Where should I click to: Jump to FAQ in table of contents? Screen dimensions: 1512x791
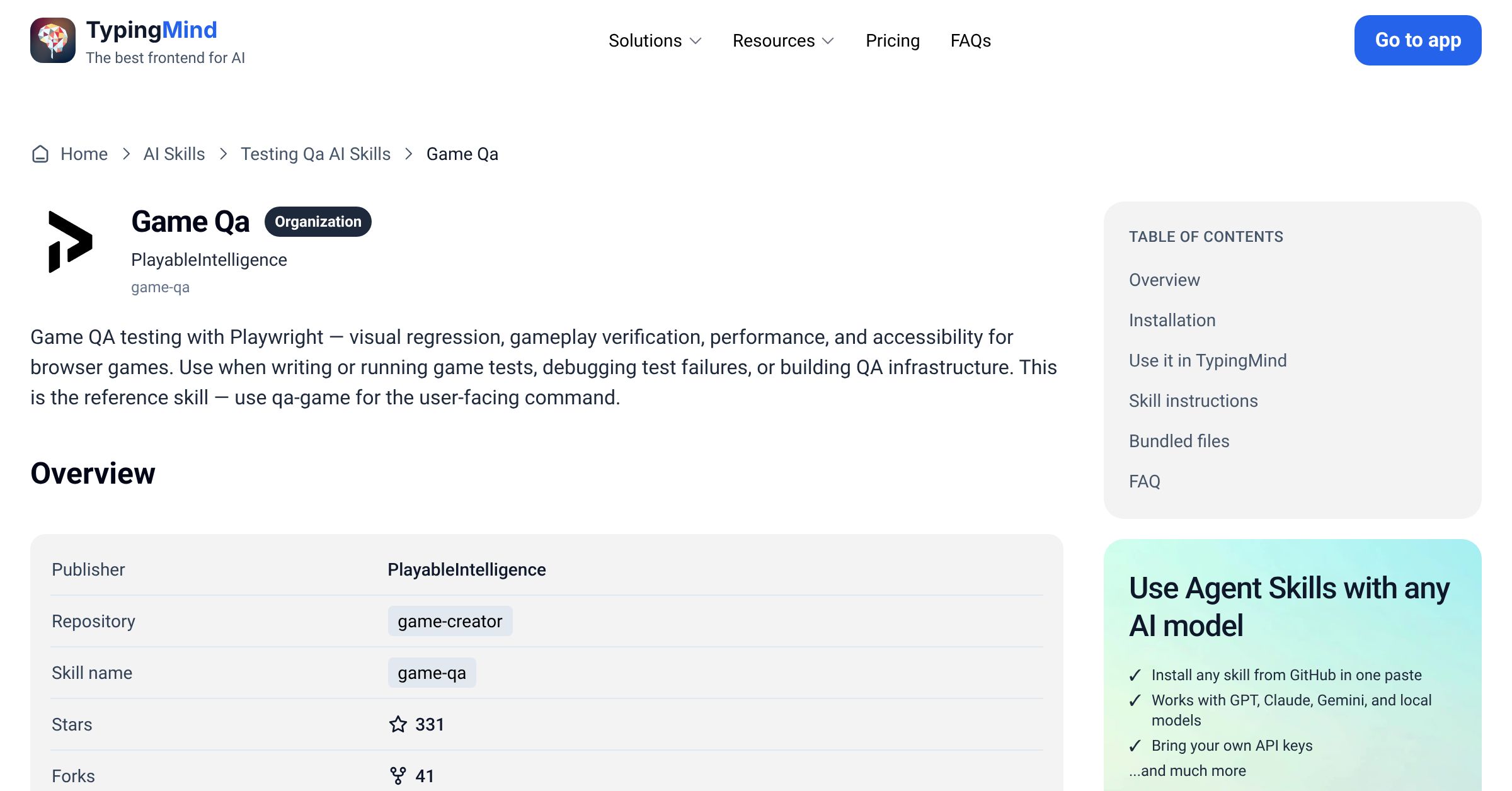1145,481
